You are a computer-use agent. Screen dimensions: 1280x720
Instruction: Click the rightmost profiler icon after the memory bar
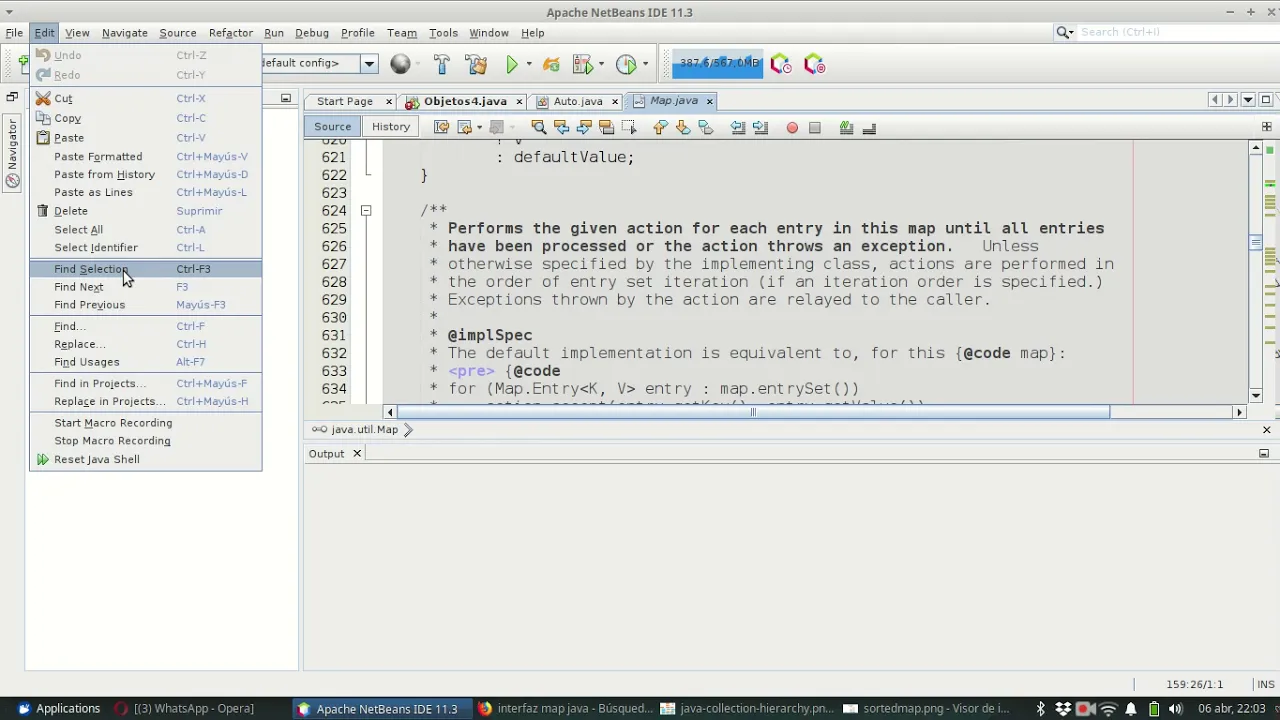pos(814,64)
